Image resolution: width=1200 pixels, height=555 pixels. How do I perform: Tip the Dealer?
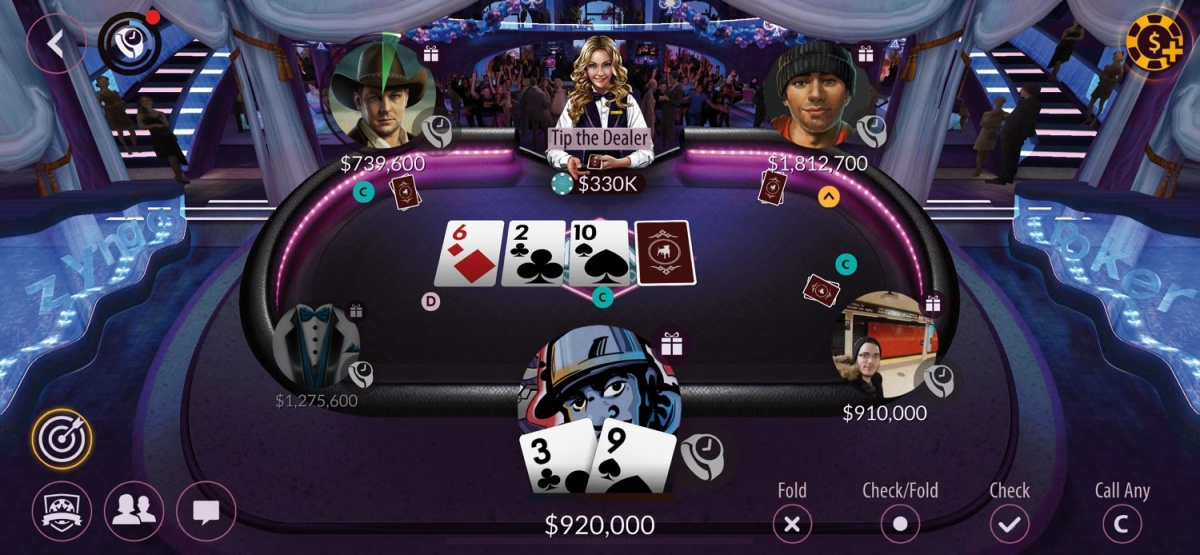point(599,137)
